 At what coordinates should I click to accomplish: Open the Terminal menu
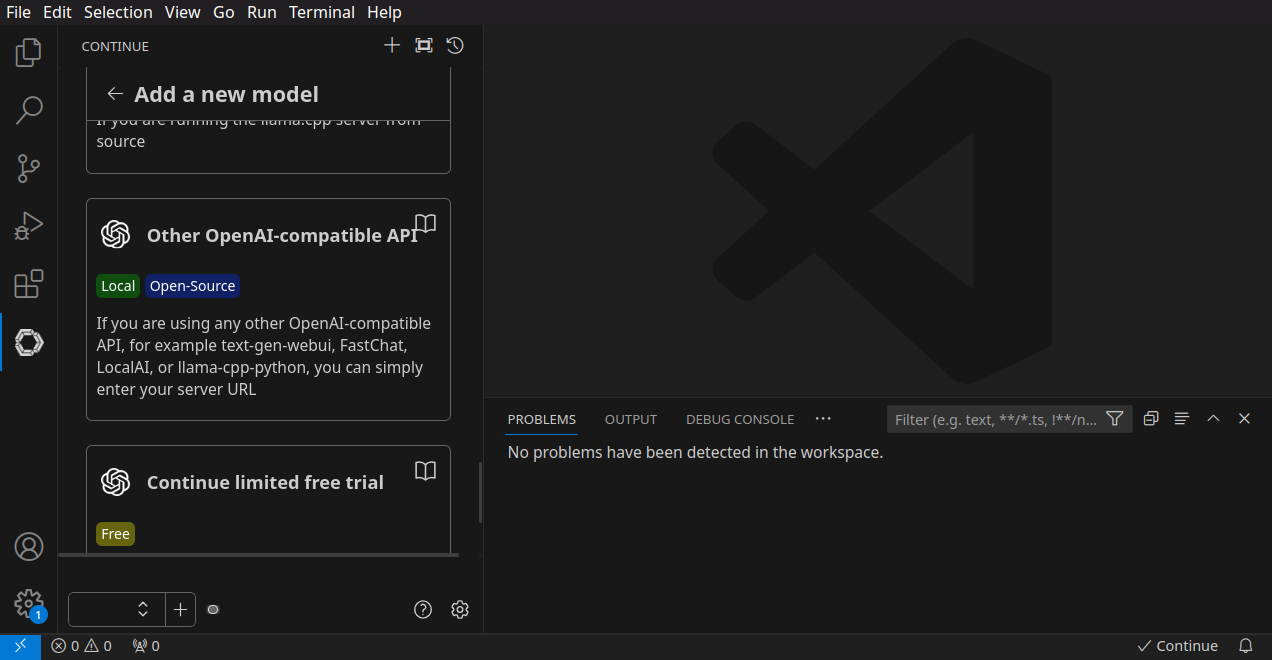[x=321, y=12]
